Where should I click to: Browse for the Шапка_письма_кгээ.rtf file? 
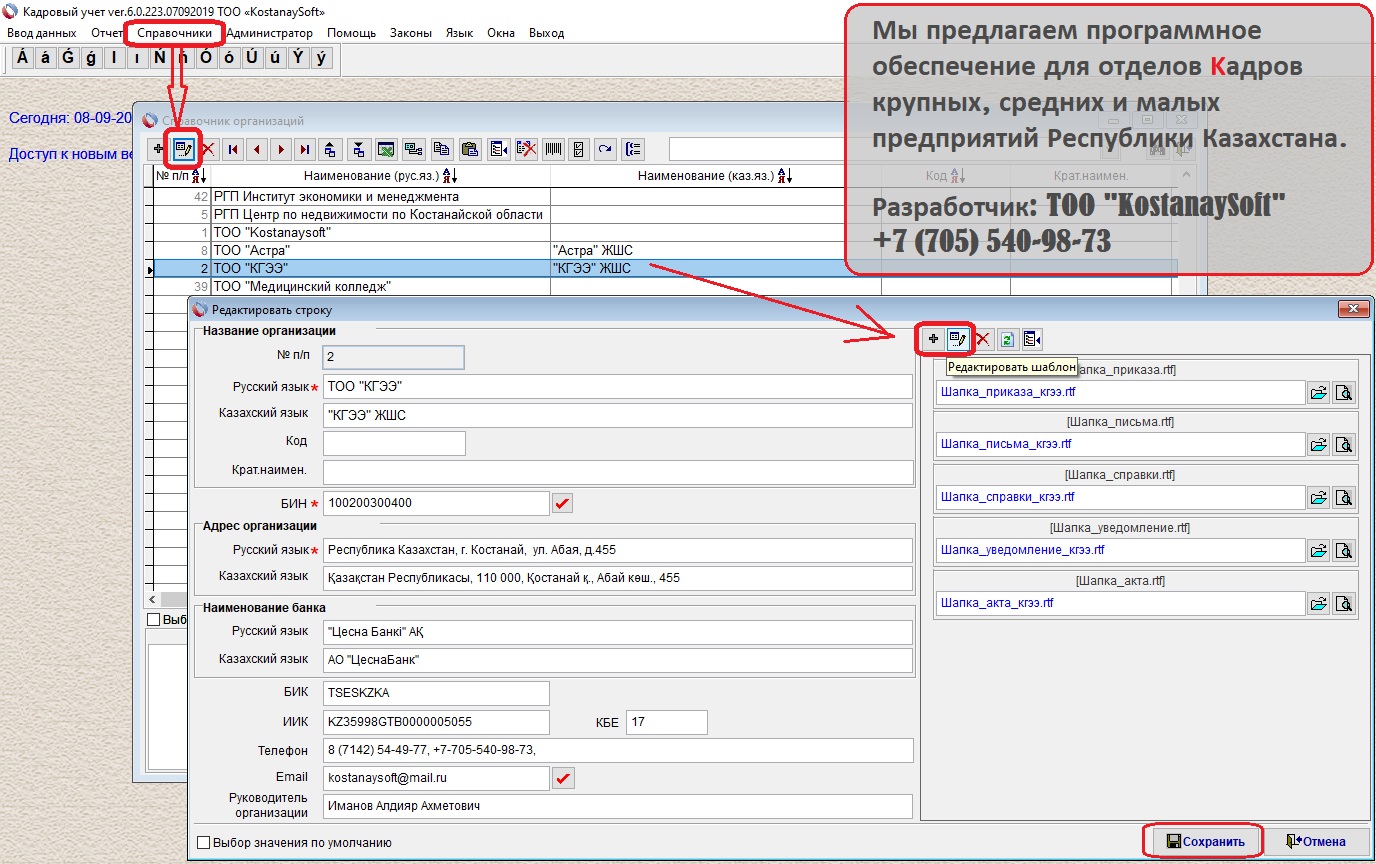[1319, 444]
